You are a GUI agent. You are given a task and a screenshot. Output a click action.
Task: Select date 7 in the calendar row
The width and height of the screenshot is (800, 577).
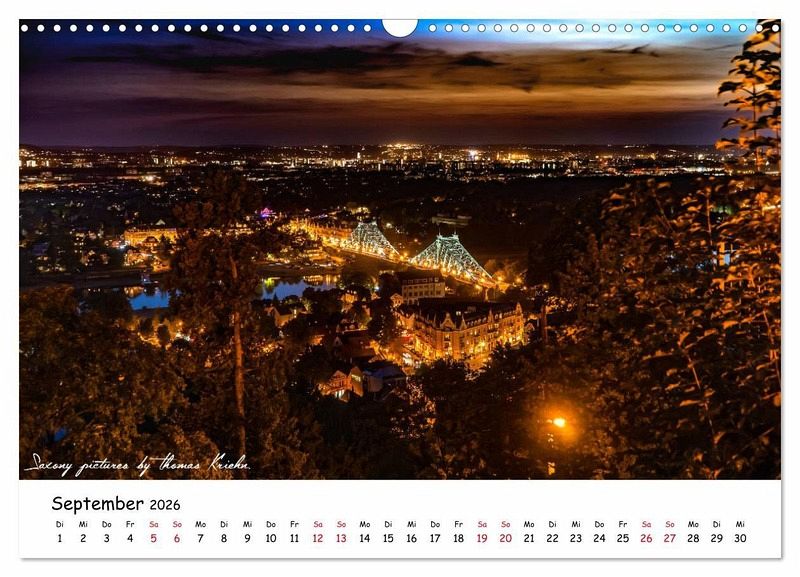click(201, 538)
